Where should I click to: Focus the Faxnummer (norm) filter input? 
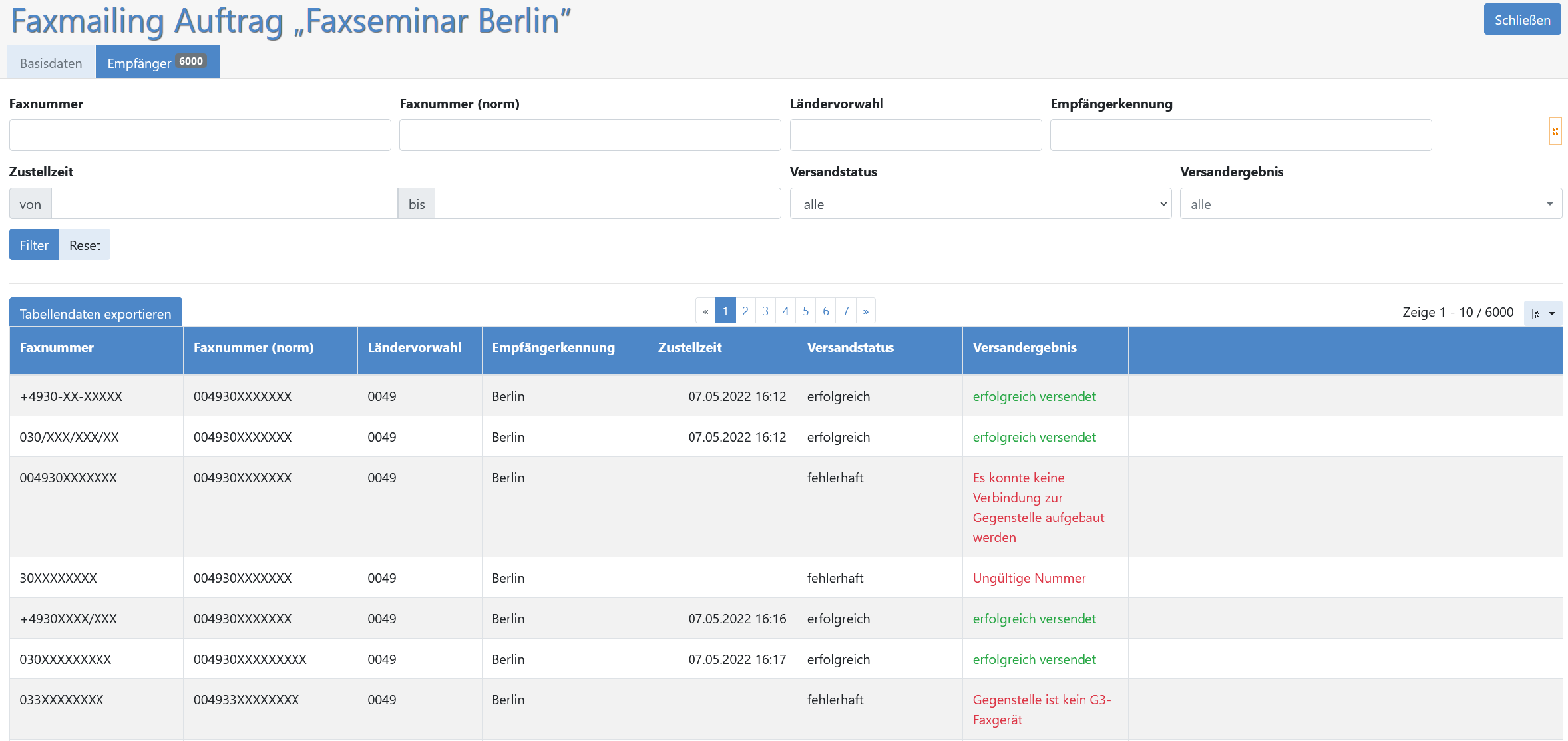pos(590,135)
